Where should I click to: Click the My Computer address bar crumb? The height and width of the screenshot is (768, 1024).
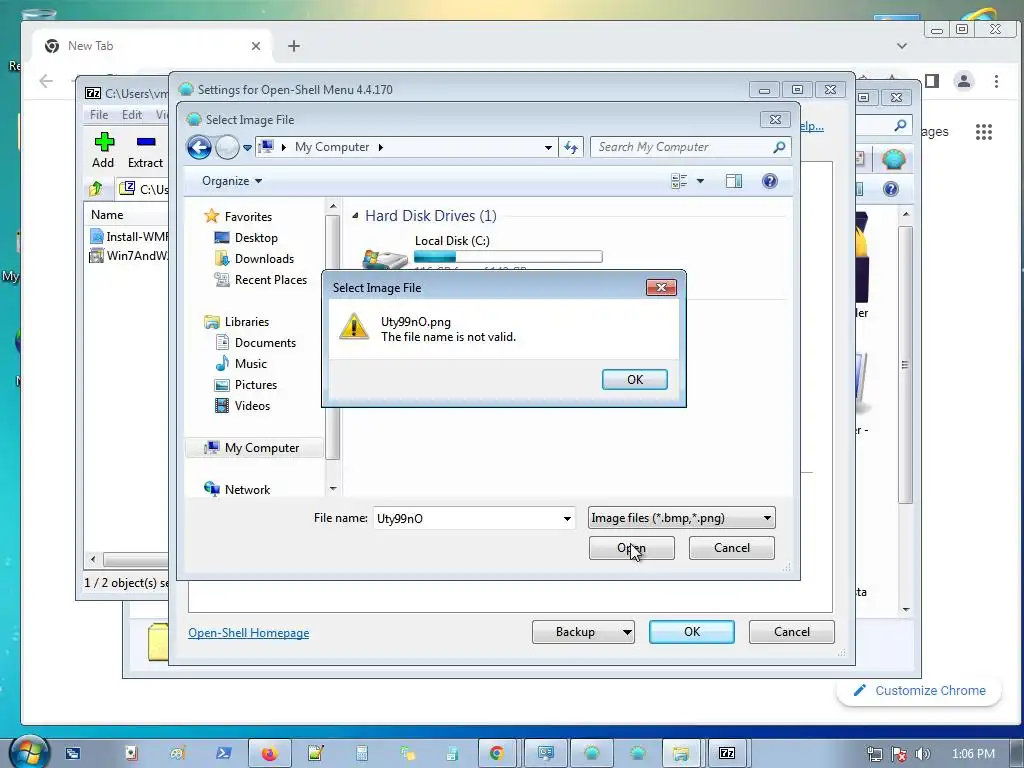[x=332, y=147]
